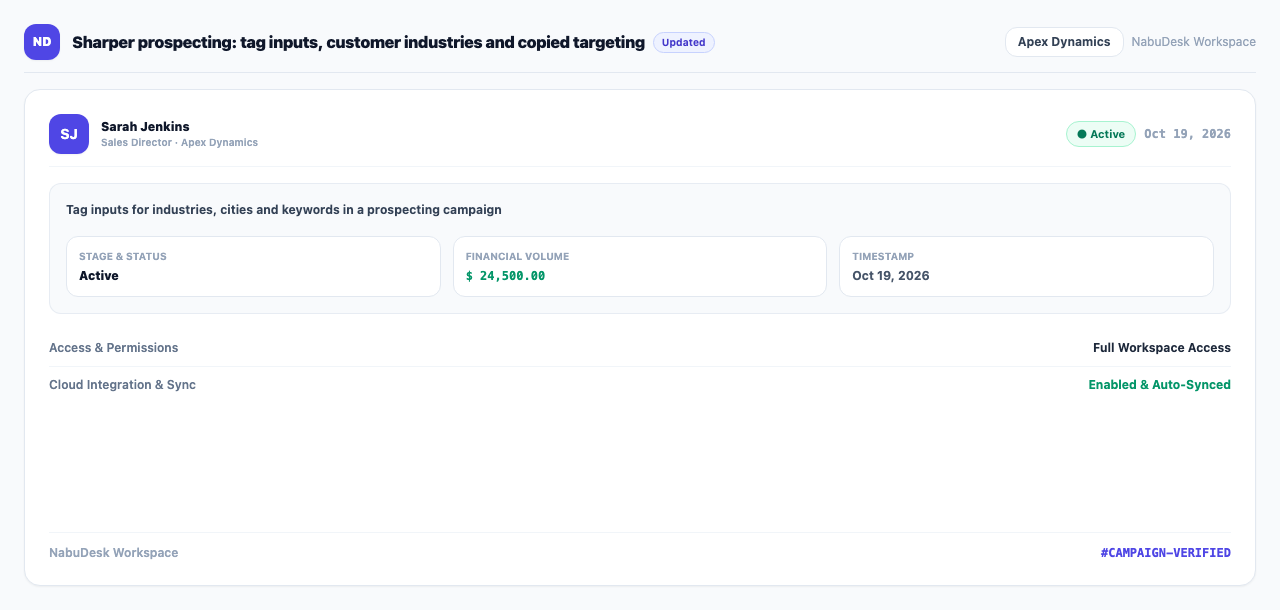
Task: Click the green Active status badge
Action: point(1100,134)
